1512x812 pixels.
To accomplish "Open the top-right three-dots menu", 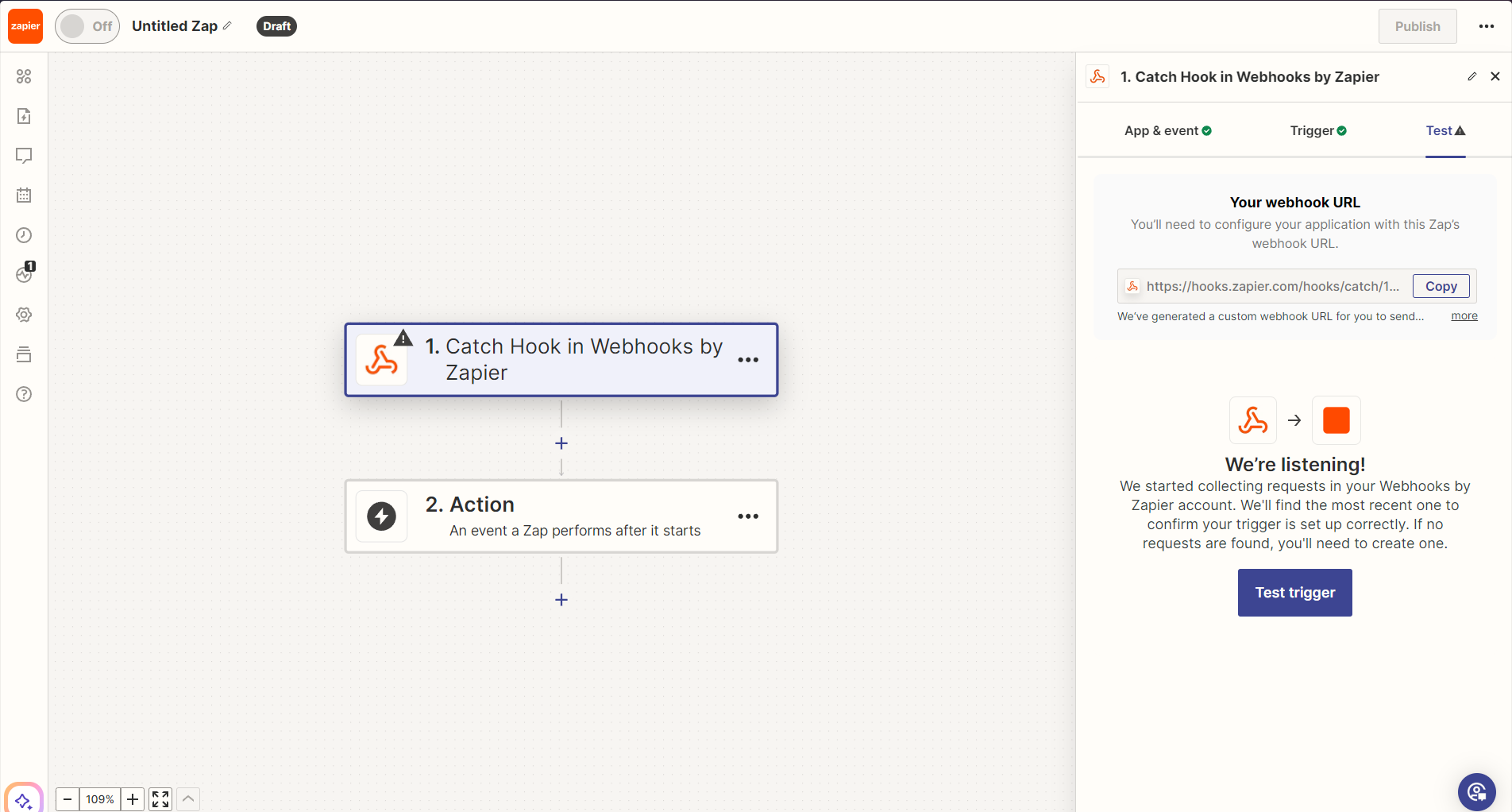I will [1487, 26].
